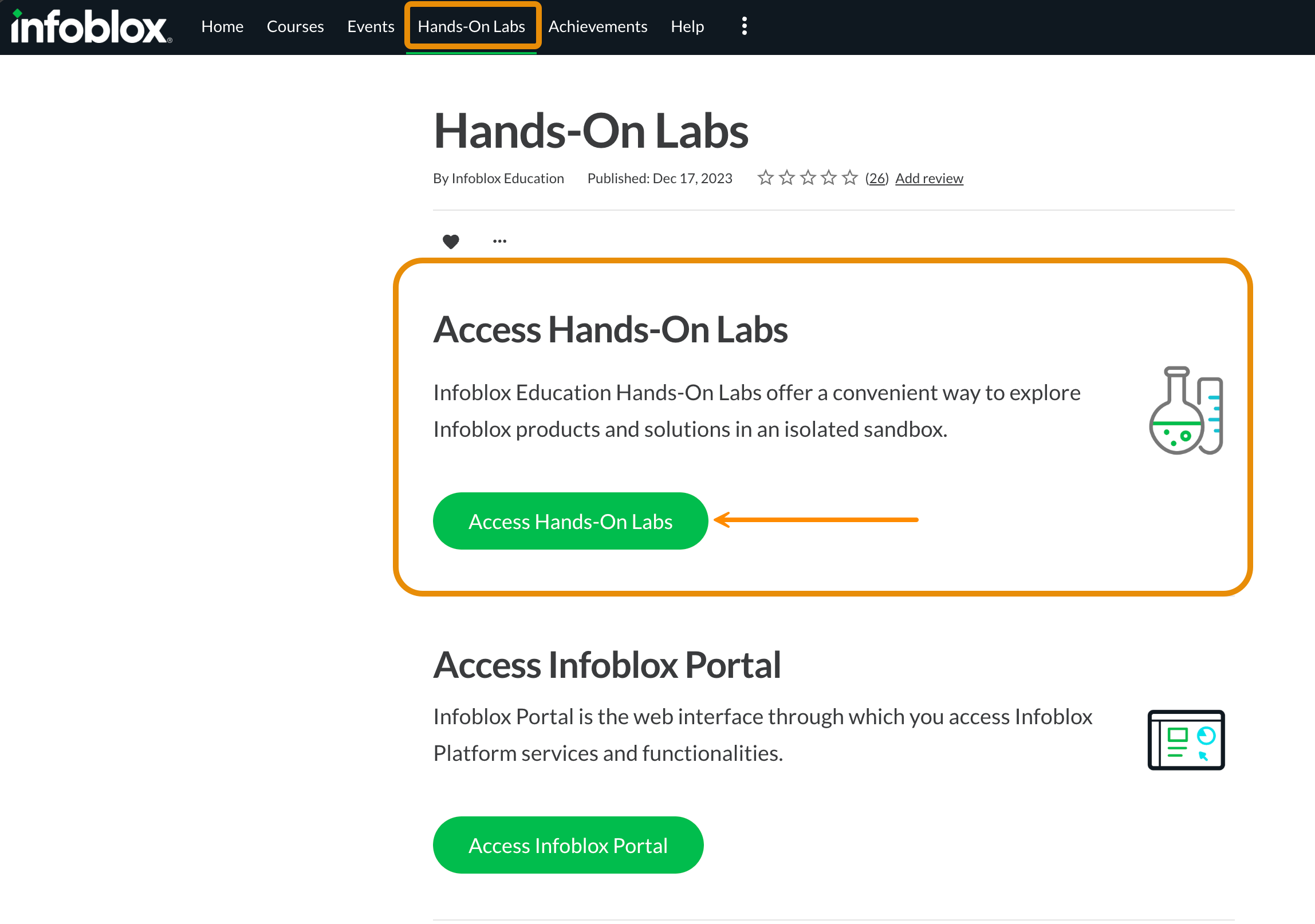1315x924 pixels.
Task: Click the Hands-On Labs page title
Action: pyautogui.click(x=591, y=131)
